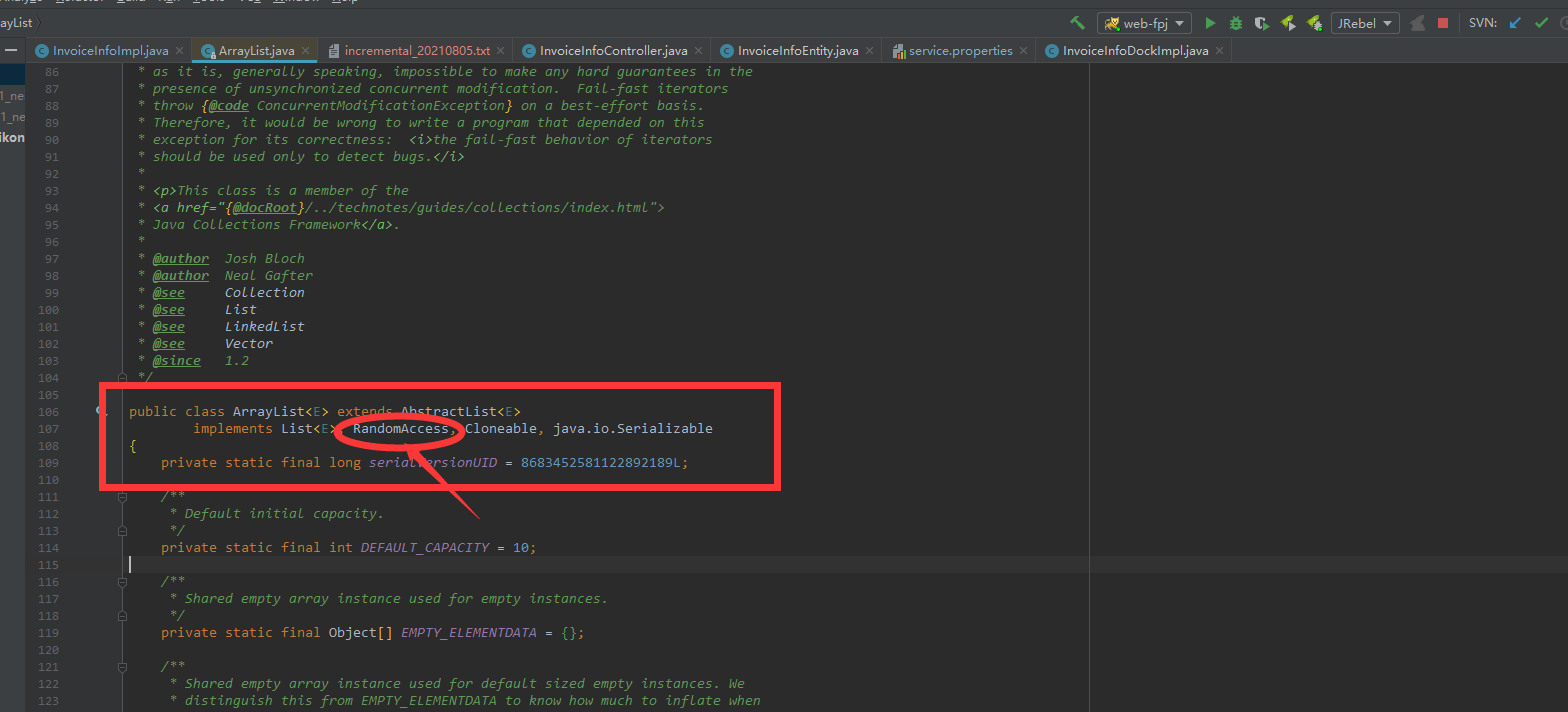Click AbstractList in the class declaration

click(x=449, y=411)
